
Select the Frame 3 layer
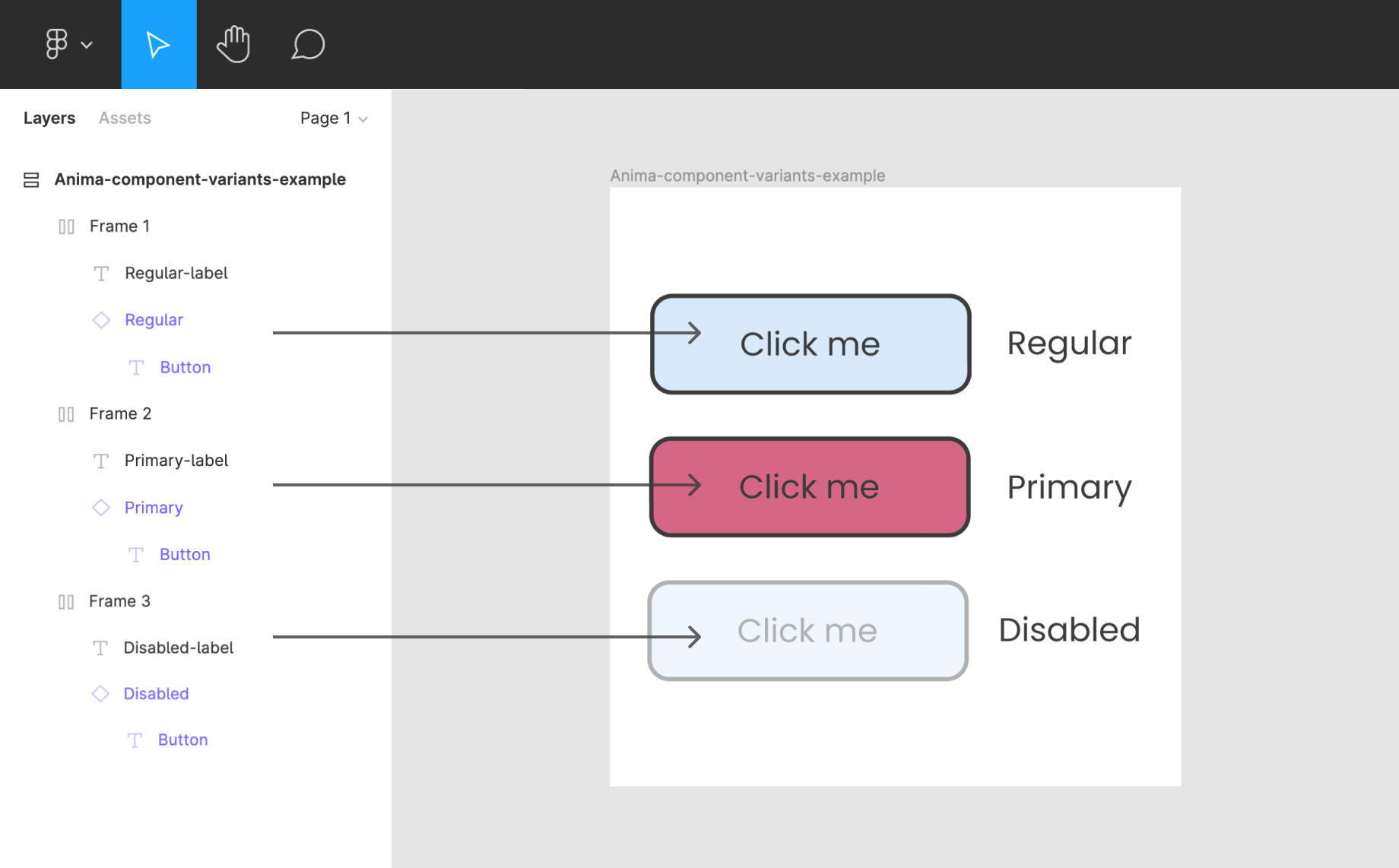(119, 602)
